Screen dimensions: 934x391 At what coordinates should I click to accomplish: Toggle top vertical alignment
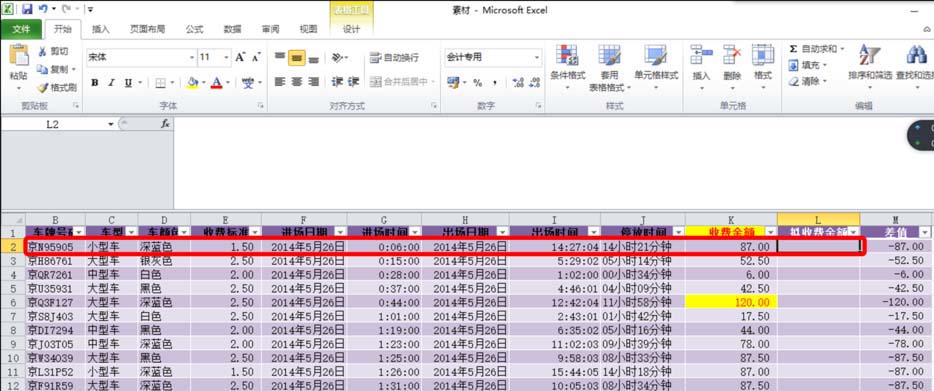279,57
